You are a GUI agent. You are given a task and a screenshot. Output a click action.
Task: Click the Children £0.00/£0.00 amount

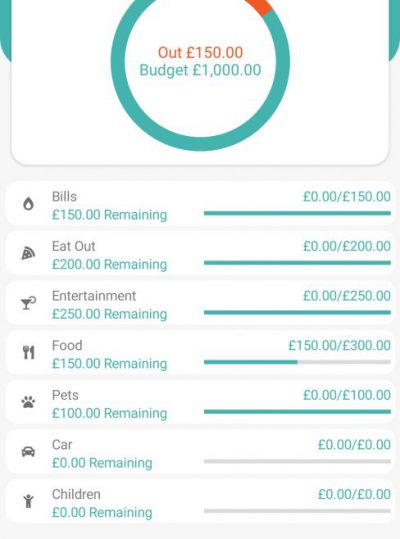[x=354, y=494]
